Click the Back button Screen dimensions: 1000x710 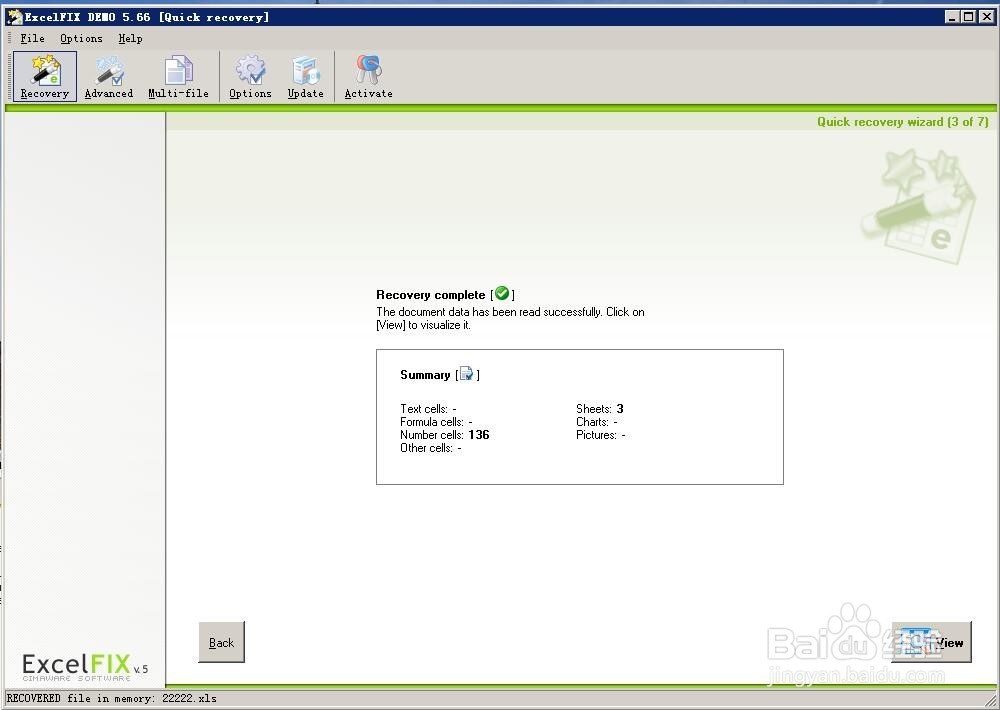pos(221,642)
